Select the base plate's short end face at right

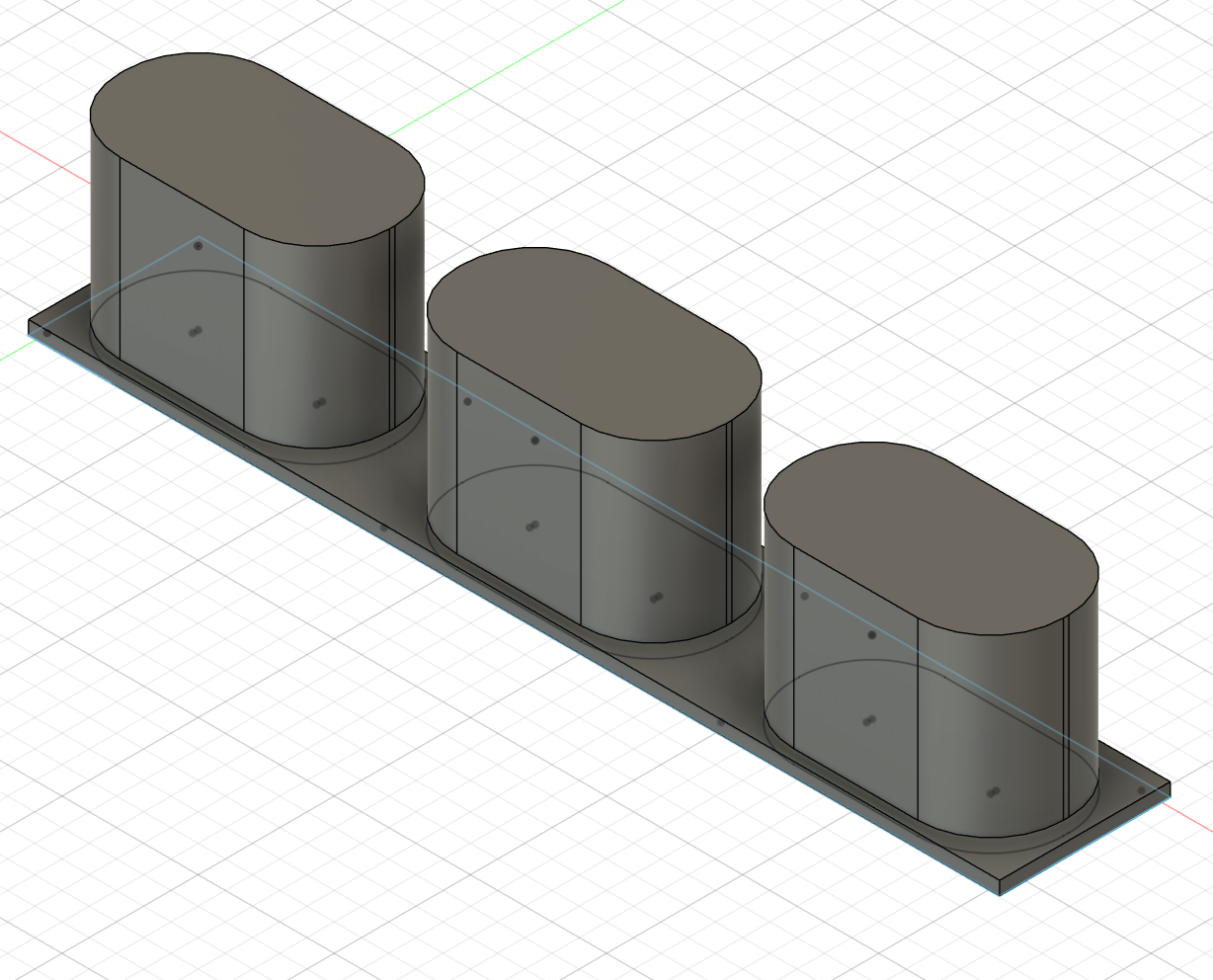(1085, 839)
